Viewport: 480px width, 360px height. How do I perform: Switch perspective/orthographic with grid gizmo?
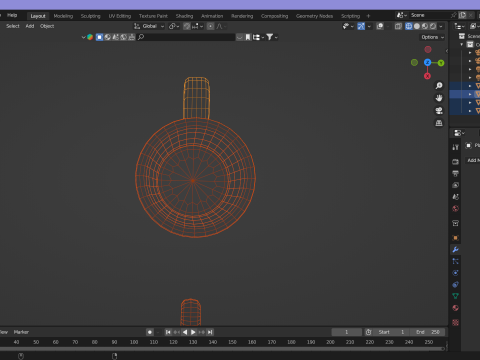click(439, 123)
